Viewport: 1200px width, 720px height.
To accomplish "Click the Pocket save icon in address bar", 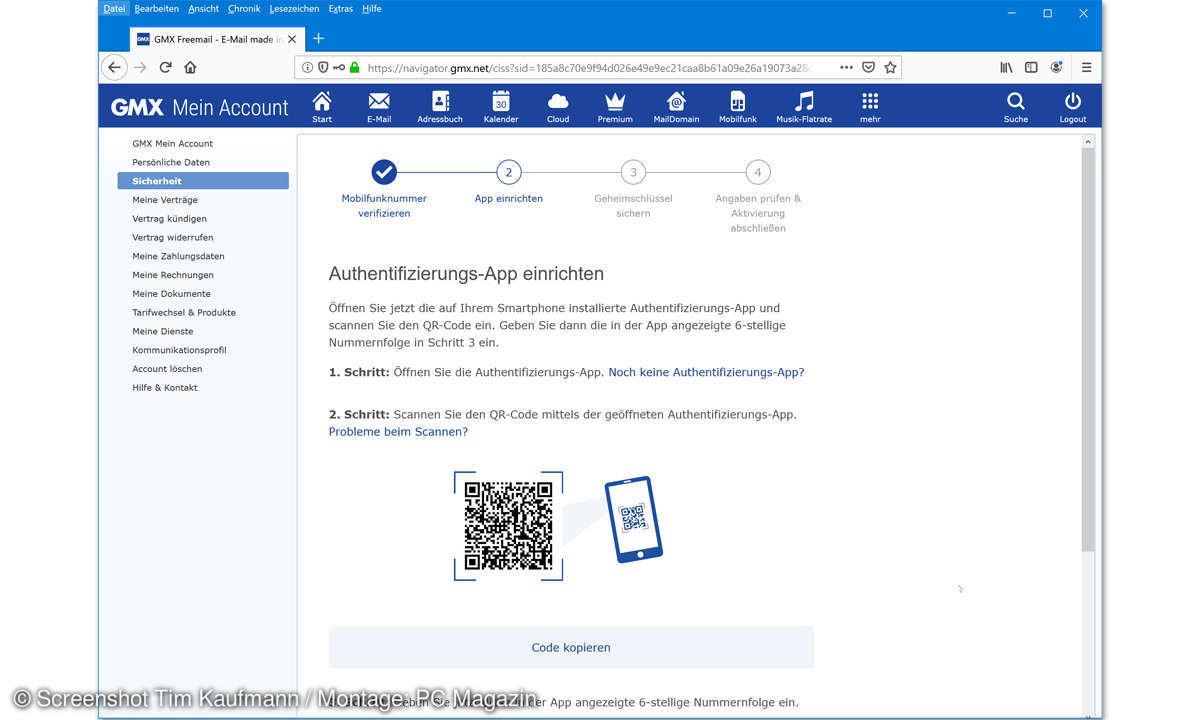I will pos(869,67).
